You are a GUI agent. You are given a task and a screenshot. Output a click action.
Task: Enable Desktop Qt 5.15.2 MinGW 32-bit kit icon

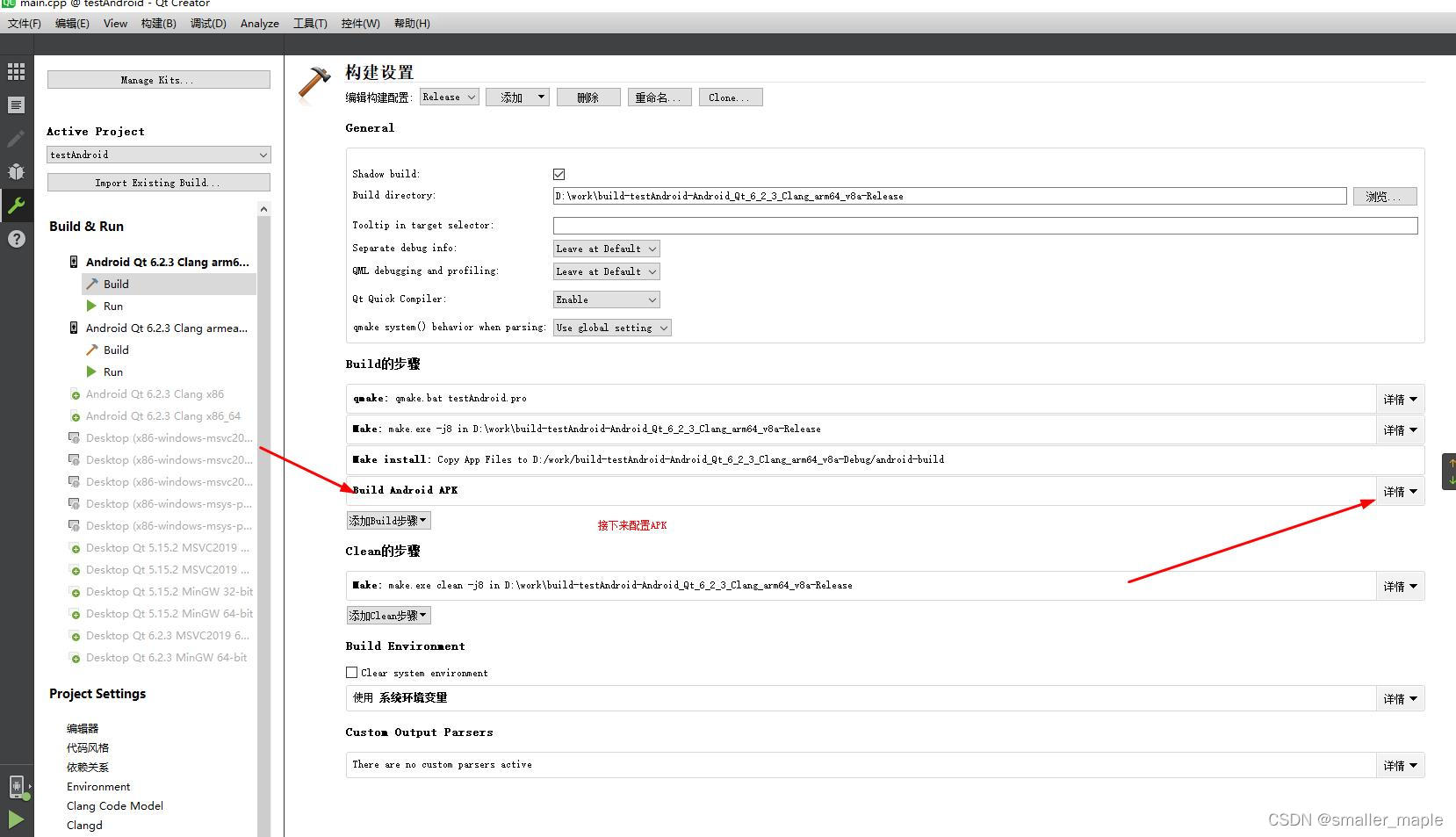[75, 592]
